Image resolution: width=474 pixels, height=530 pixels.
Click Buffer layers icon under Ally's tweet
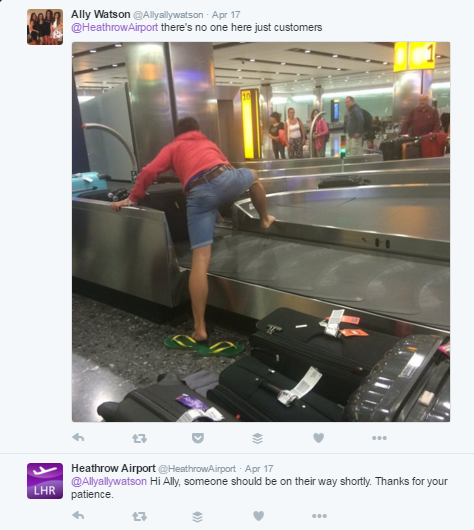[257, 438]
